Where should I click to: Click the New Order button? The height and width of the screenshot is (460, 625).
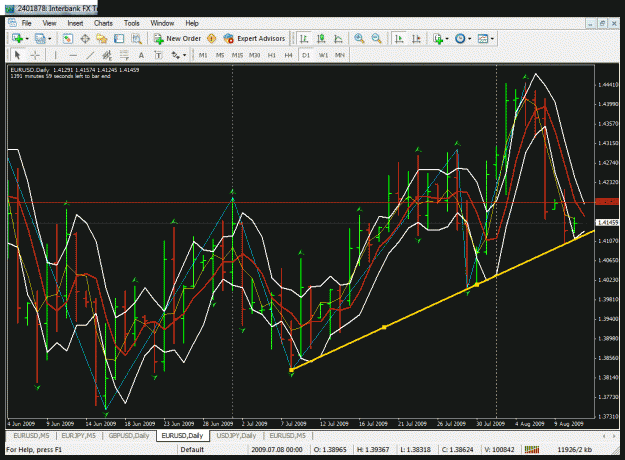coord(177,39)
